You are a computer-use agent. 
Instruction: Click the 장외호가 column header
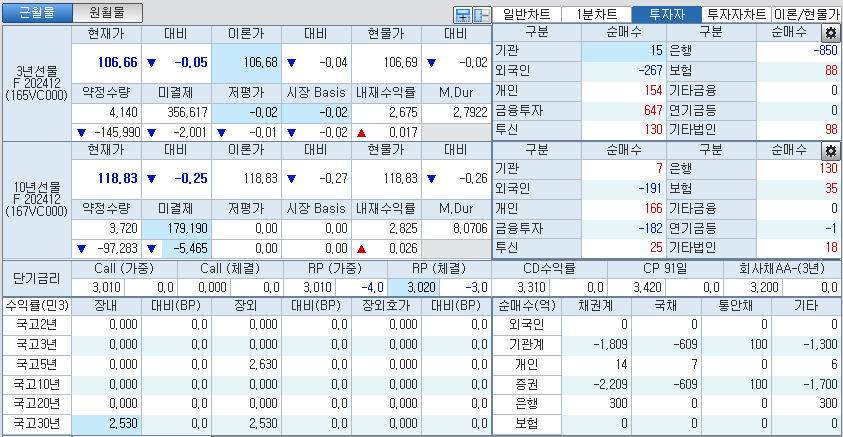pyautogui.click(x=387, y=306)
